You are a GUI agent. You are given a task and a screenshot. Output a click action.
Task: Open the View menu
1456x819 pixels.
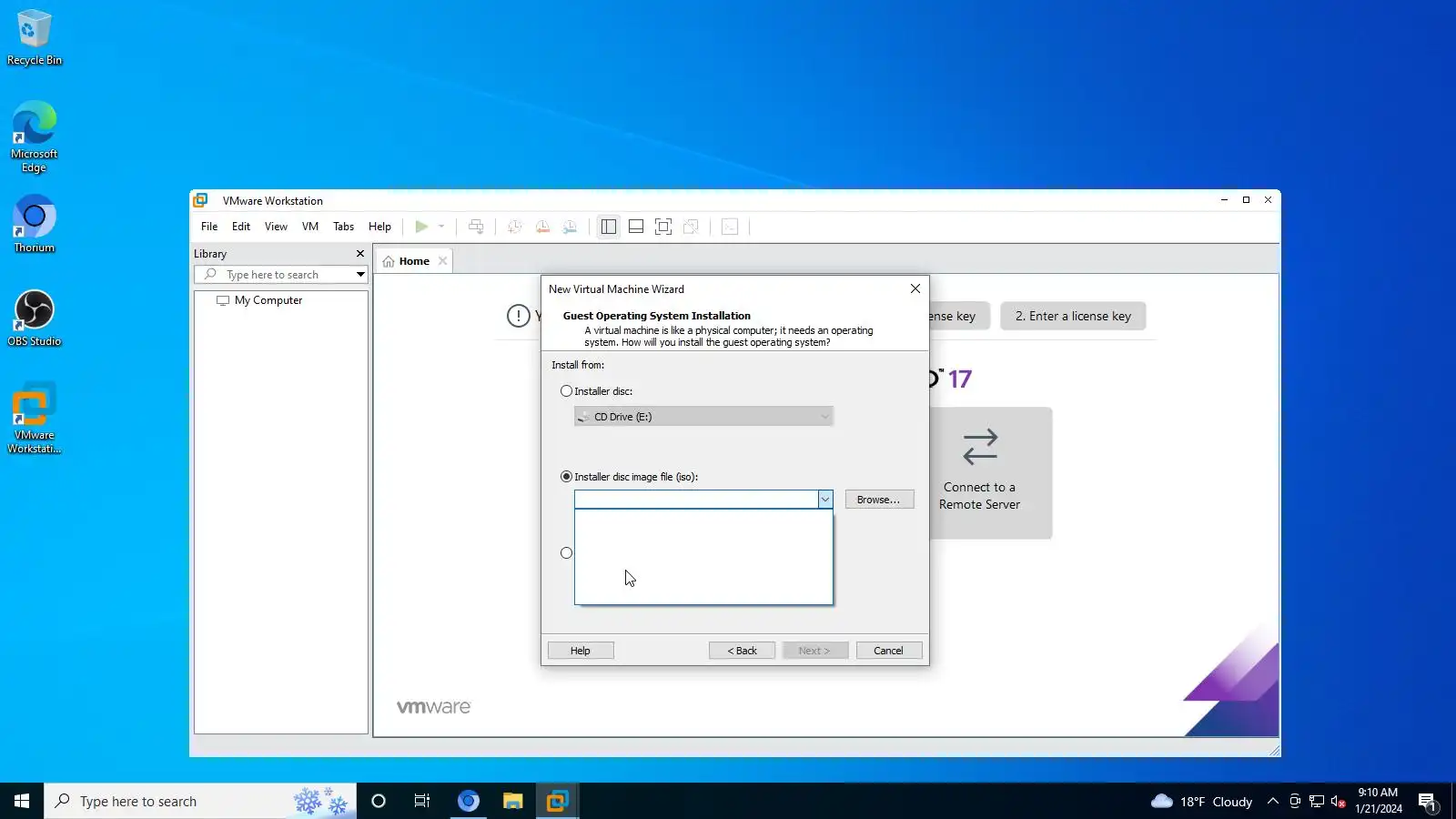tap(276, 227)
